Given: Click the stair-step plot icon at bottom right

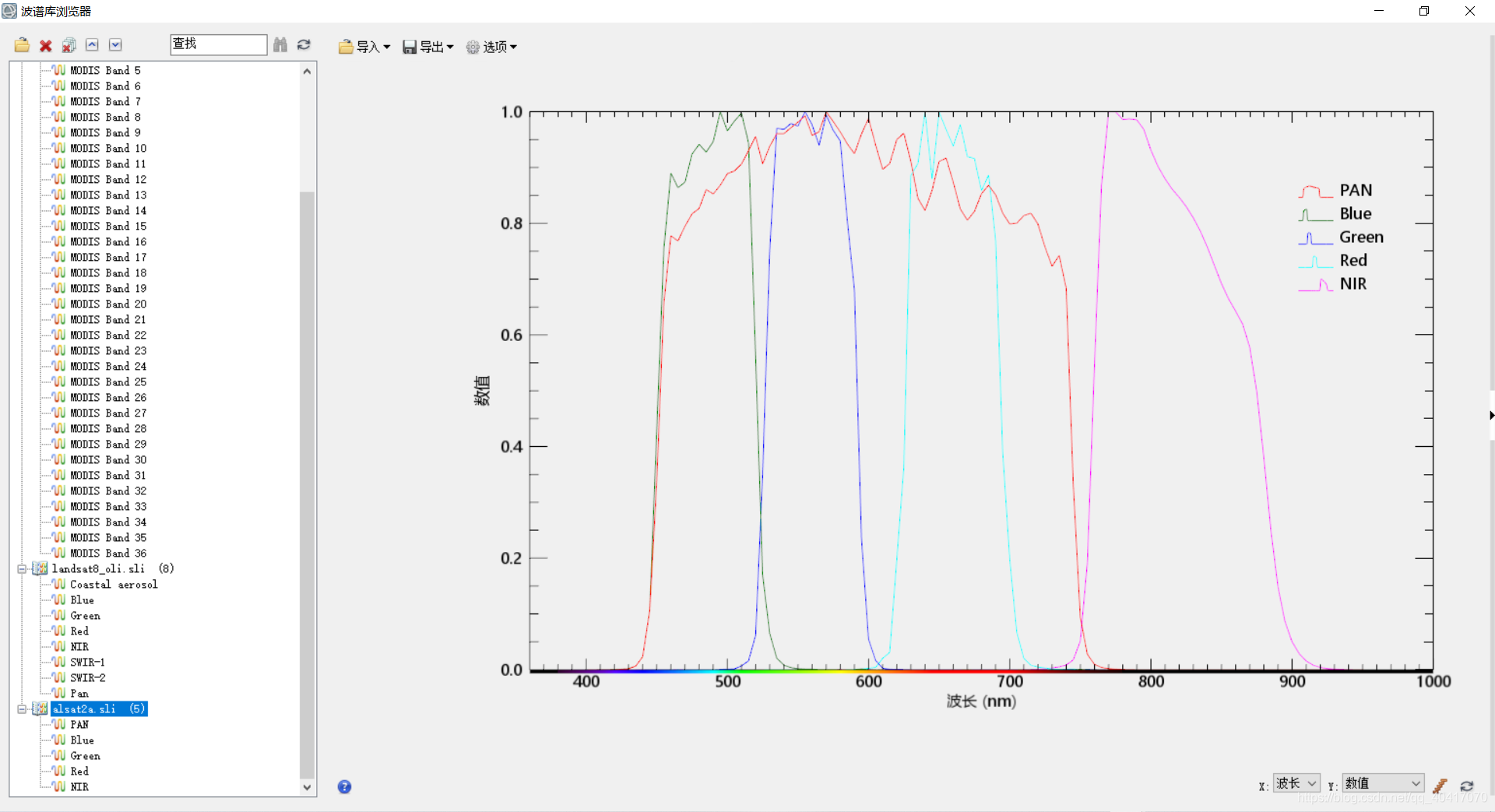Looking at the screenshot, I should coord(1440,786).
